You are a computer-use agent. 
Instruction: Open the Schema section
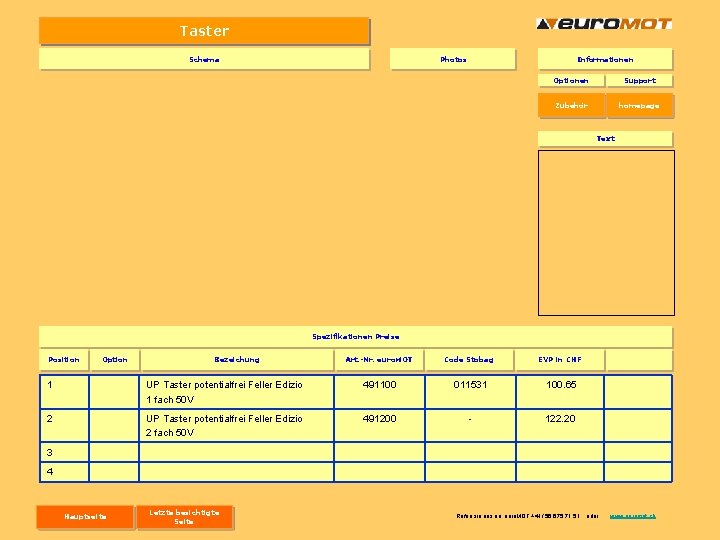[204, 59]
